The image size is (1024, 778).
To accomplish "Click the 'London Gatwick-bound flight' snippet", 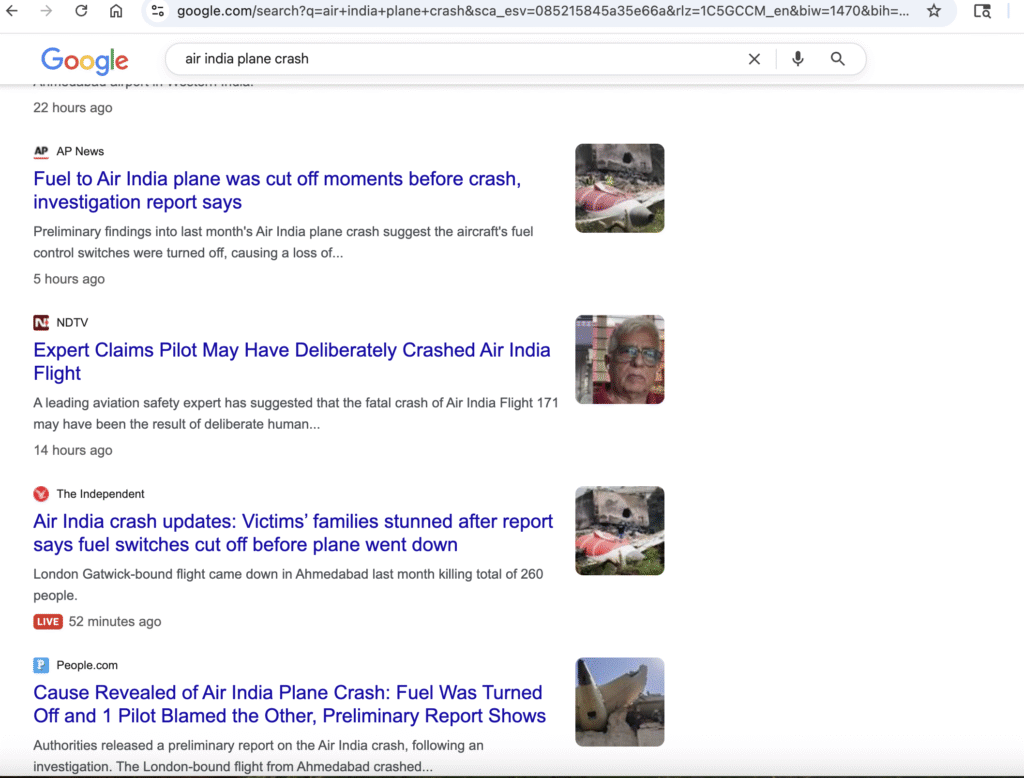I will tap(288, 585).
